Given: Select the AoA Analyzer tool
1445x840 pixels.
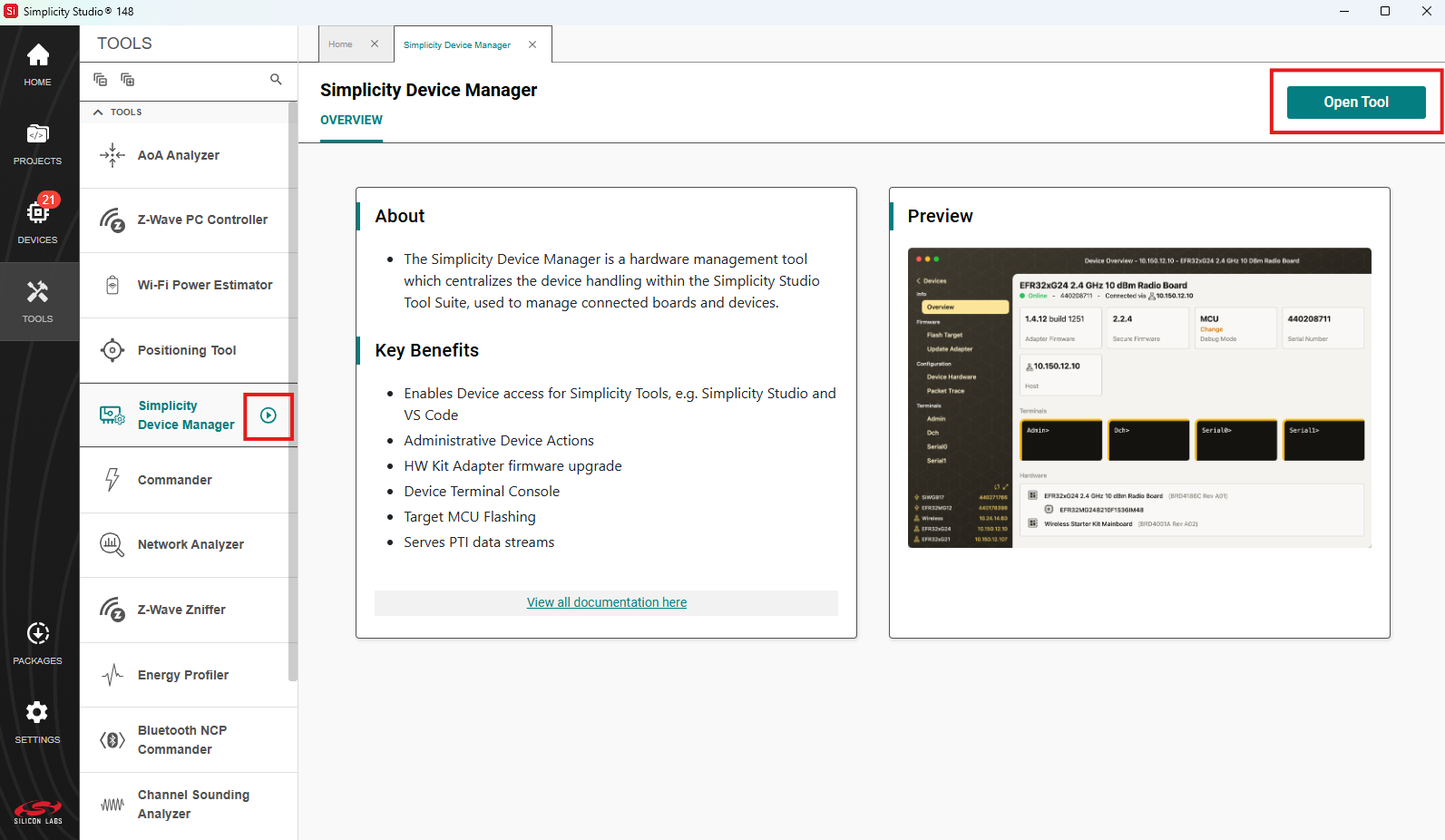Looking at the screenshot, I should click(179, 156).
